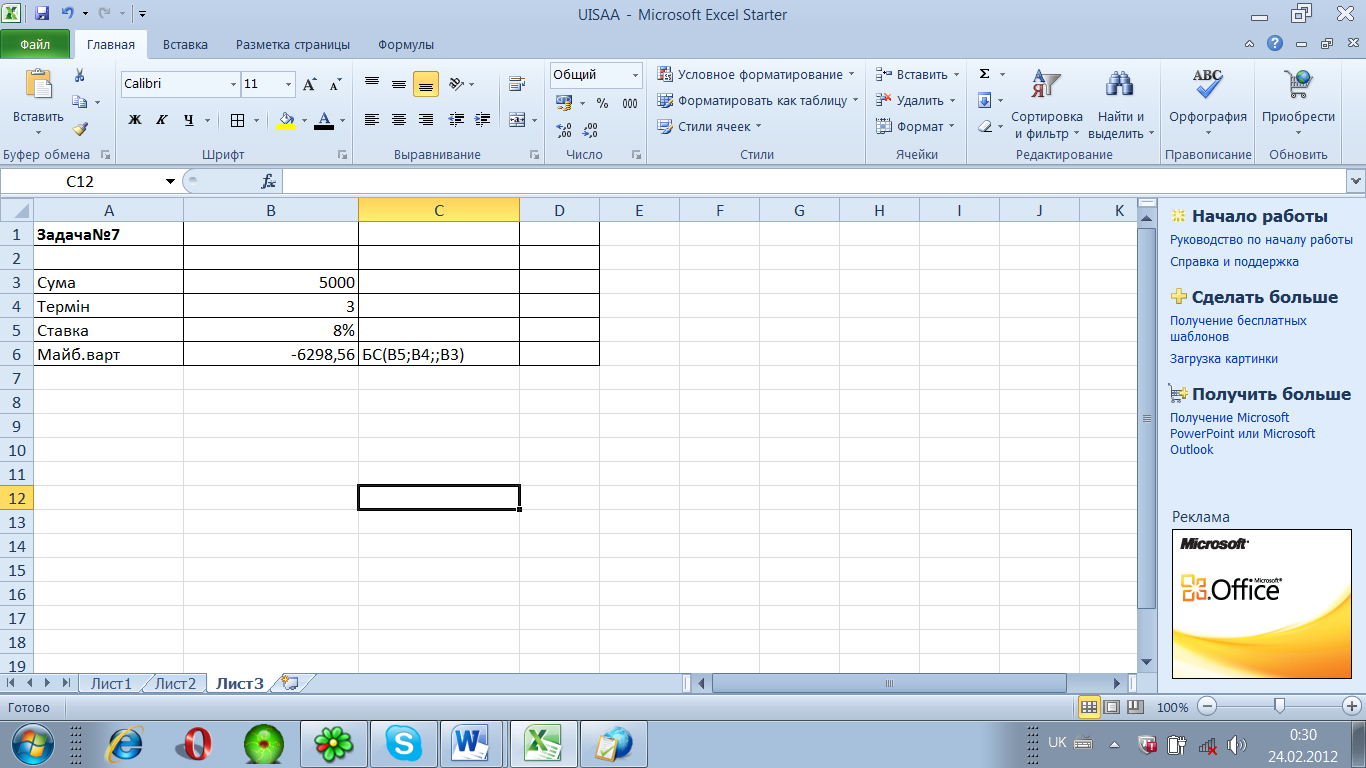Click the AutoSum sigma icon
Image resolution: width=1366 pixels, height=768 pixels.
pyautogui.click(x=984, y=74)
